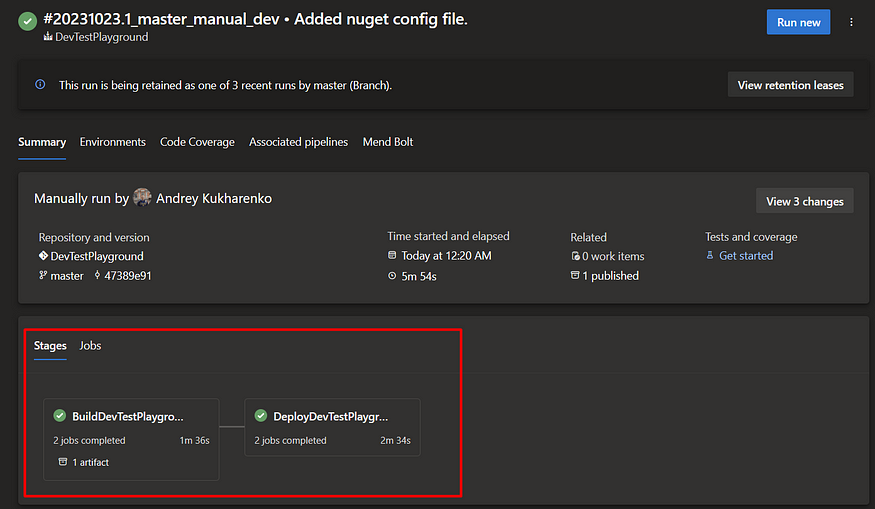875x509 pixels.
Task: Click the artifact box icon in build stage
Action: 63,462
